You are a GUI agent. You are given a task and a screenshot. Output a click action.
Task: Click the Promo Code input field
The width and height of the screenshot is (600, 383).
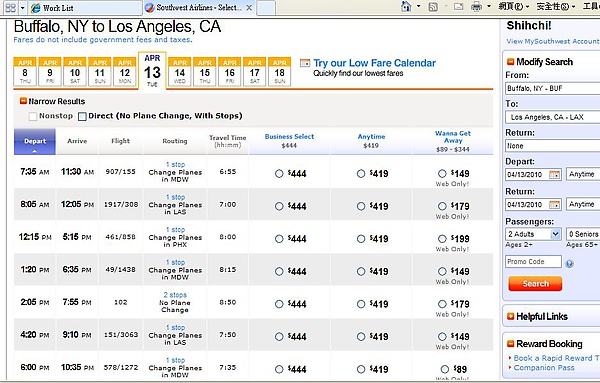tap(533, 262)
